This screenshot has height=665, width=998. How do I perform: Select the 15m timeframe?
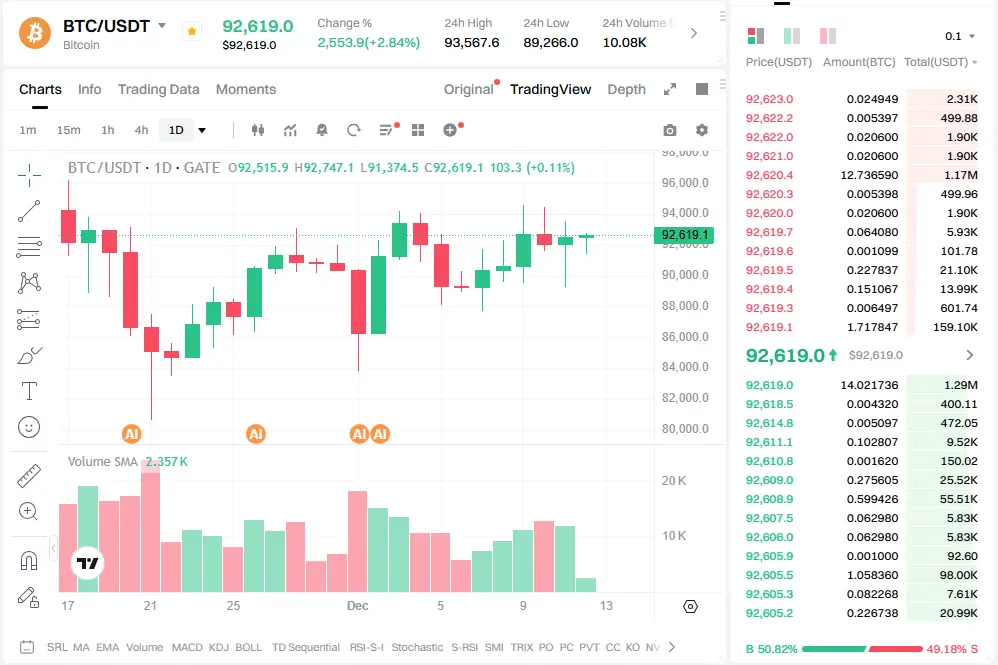(69, 130)
